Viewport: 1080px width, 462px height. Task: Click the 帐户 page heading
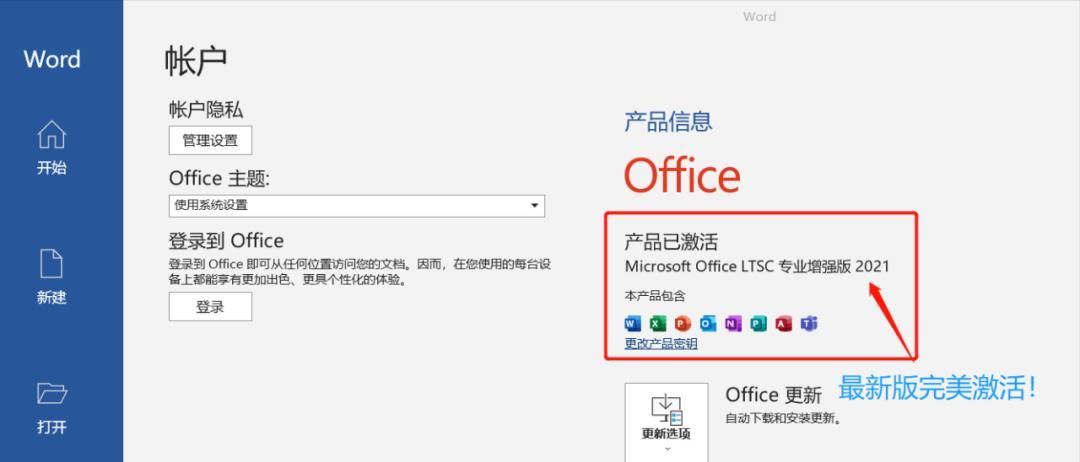[196, 61]
